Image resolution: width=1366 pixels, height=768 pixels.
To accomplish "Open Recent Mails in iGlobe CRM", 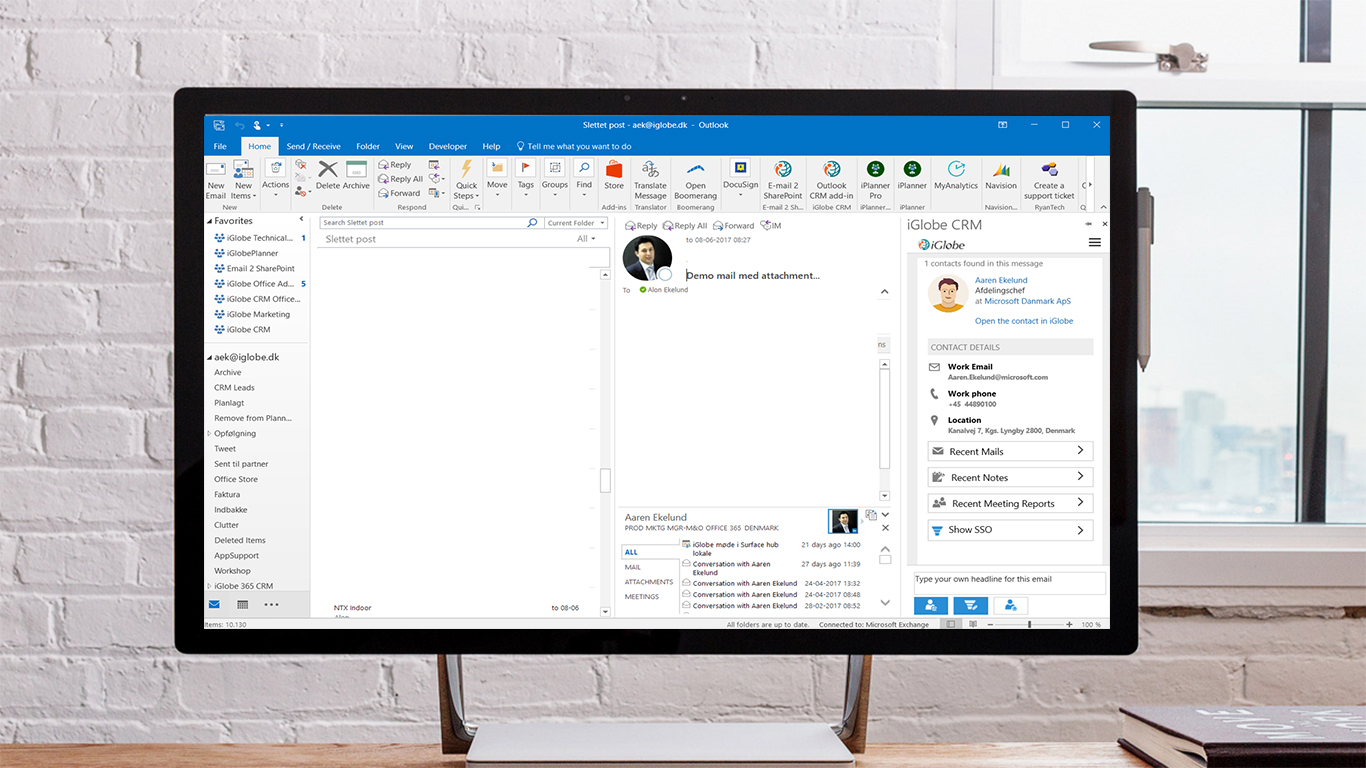I will click(1010, 451).
